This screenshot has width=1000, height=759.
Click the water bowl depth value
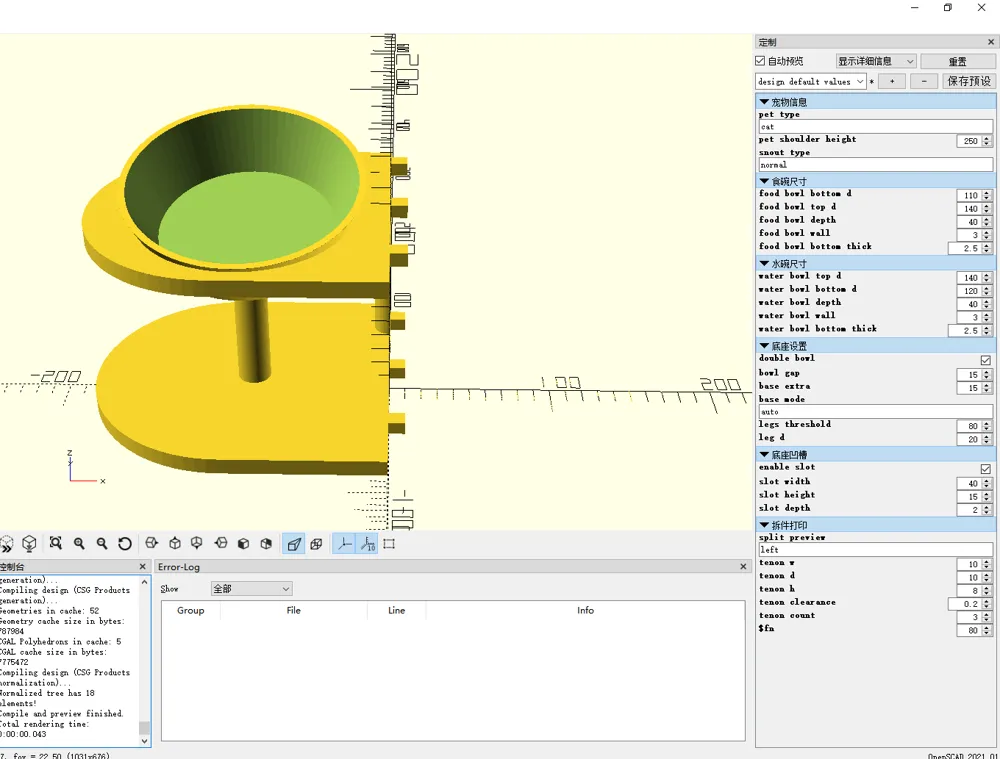969,304
